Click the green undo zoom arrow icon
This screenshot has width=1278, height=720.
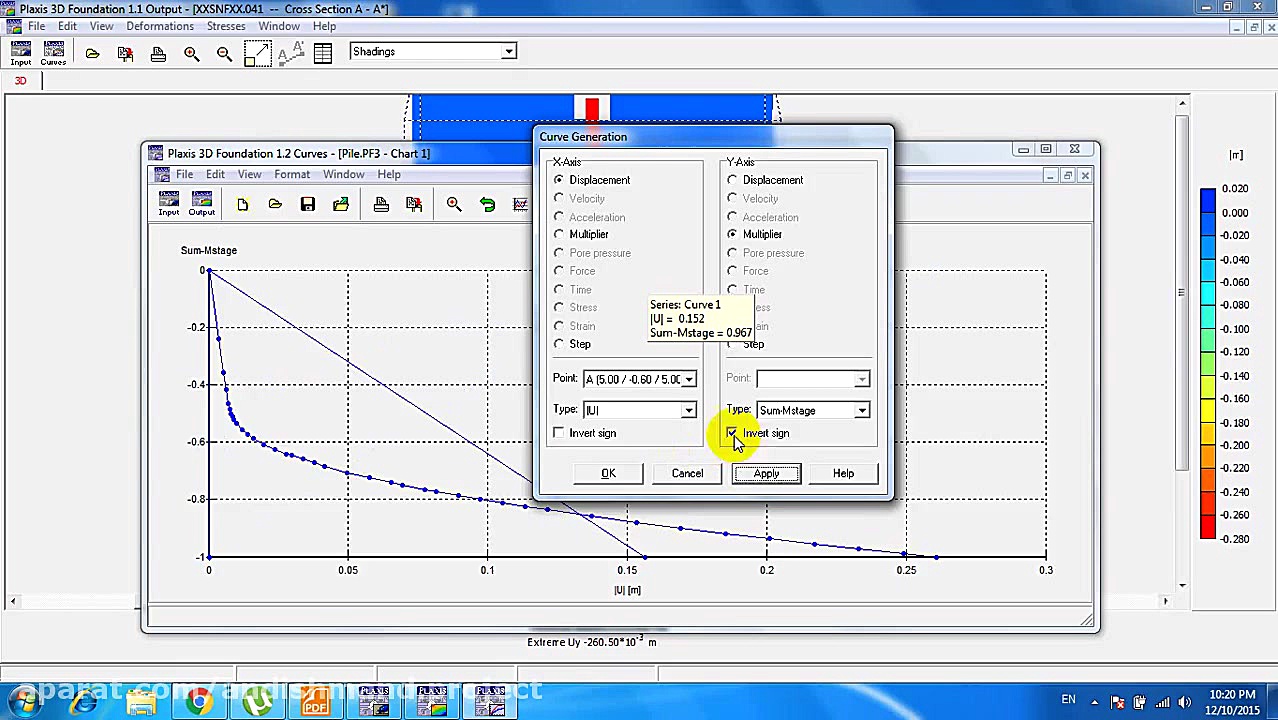pos(487,204)
